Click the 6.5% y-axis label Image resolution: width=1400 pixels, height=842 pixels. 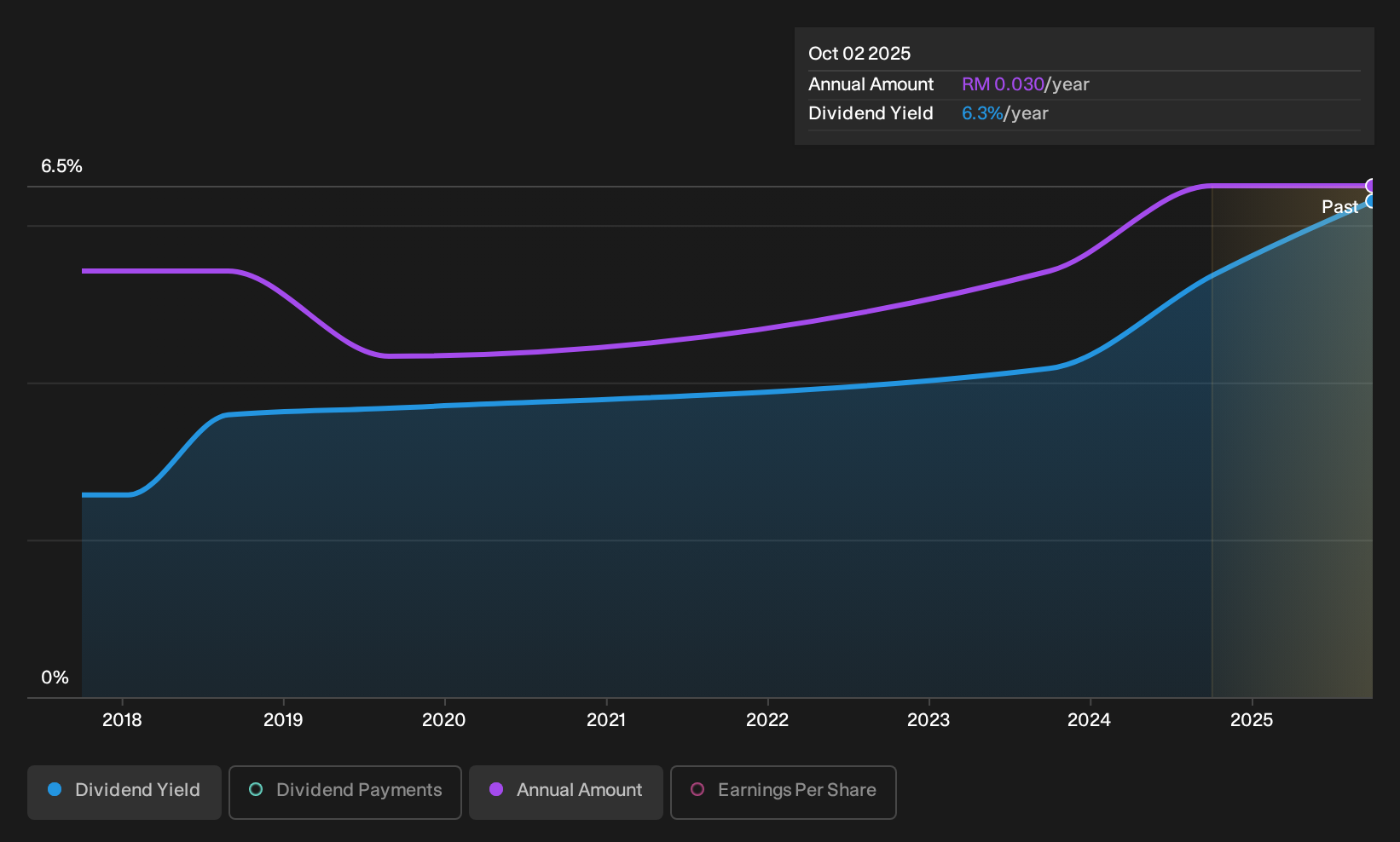[x=61, y=166]
